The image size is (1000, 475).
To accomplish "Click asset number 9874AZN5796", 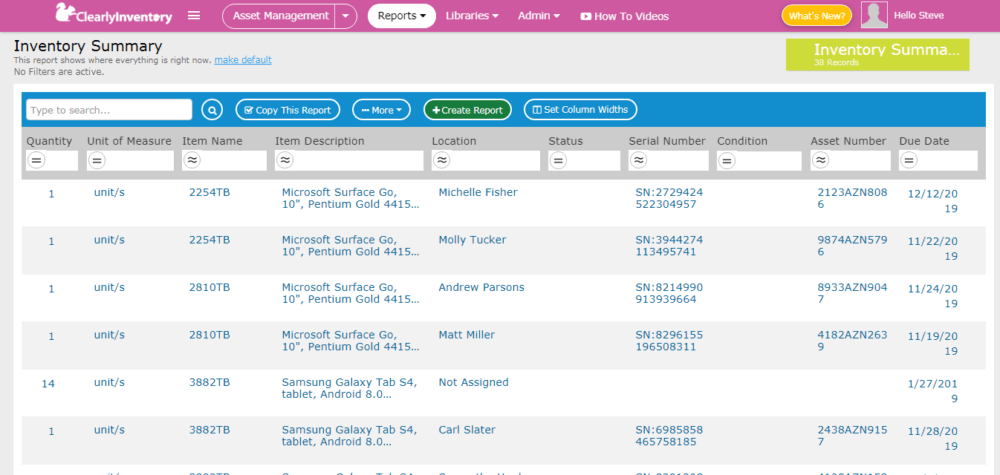I will (x=852, y=245).
